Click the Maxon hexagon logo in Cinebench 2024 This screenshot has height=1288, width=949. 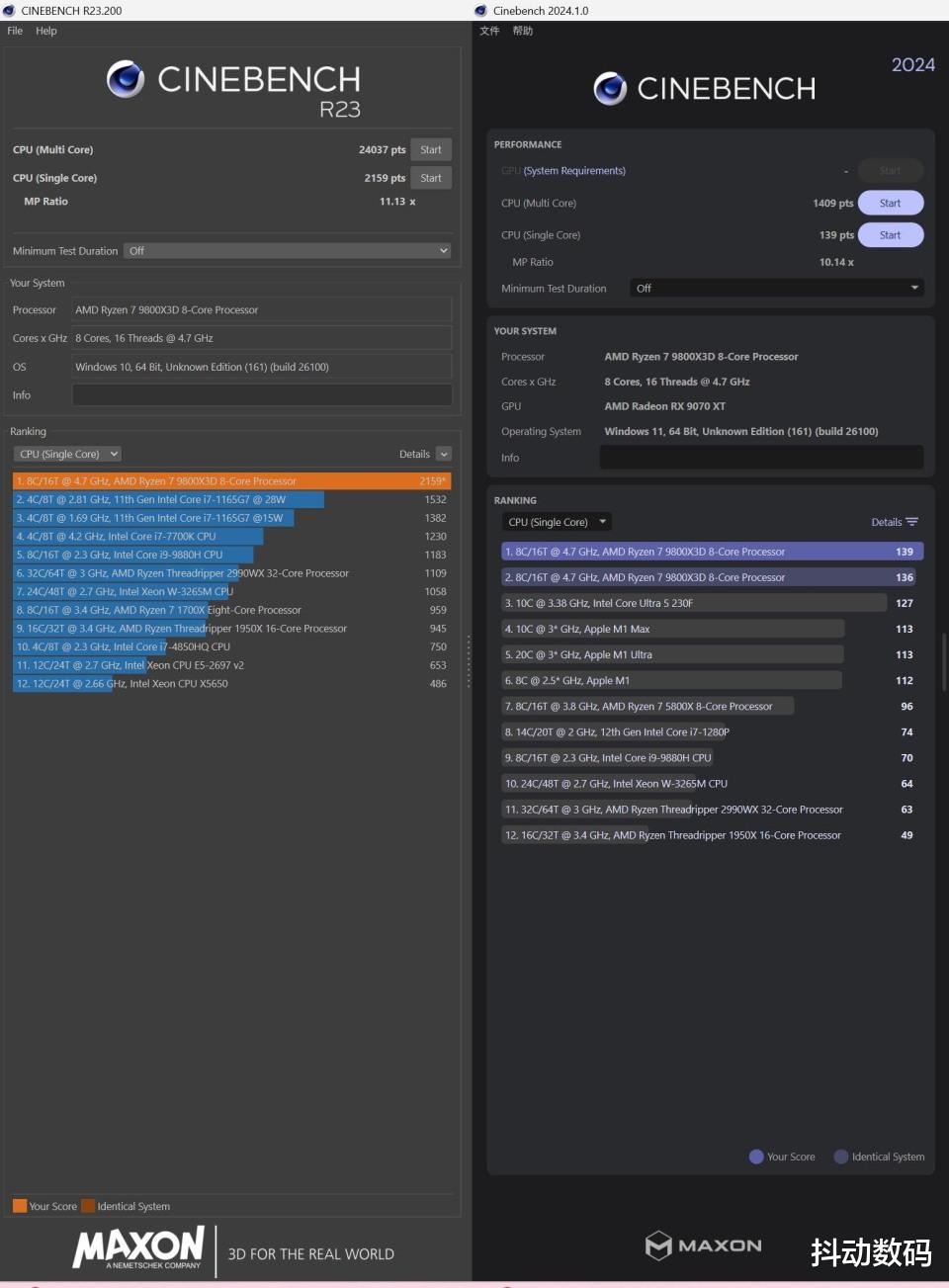point(658,1245)
